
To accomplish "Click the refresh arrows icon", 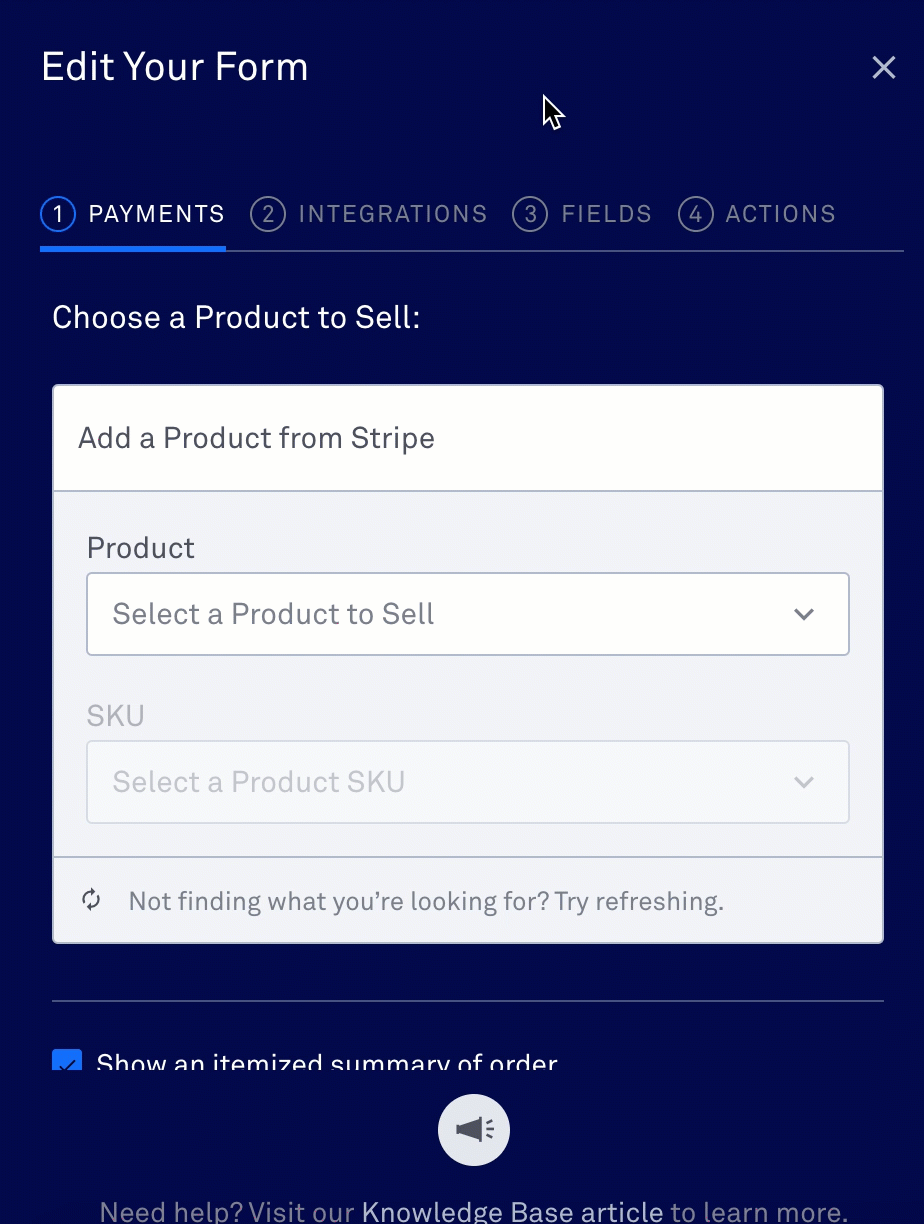I will click(91, 900).
